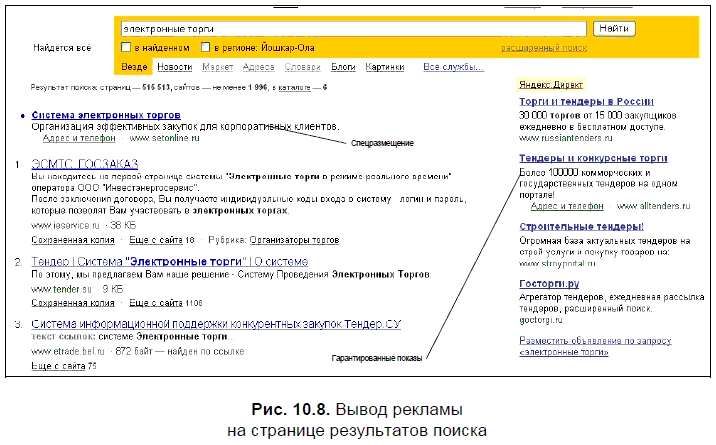Show «Еще с сайта» results for tender.su
The height and width of the screenshot is (445, 716).
point(153,302)
